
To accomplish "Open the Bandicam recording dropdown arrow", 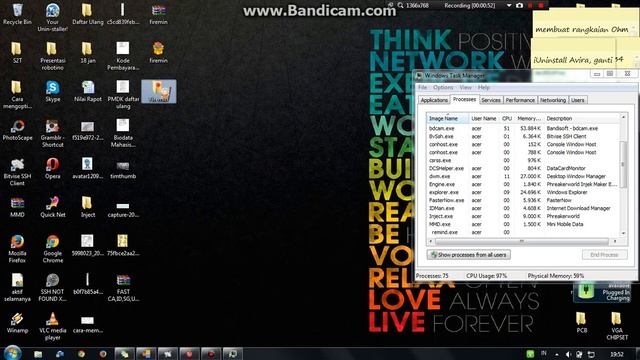I will point(509,5).
